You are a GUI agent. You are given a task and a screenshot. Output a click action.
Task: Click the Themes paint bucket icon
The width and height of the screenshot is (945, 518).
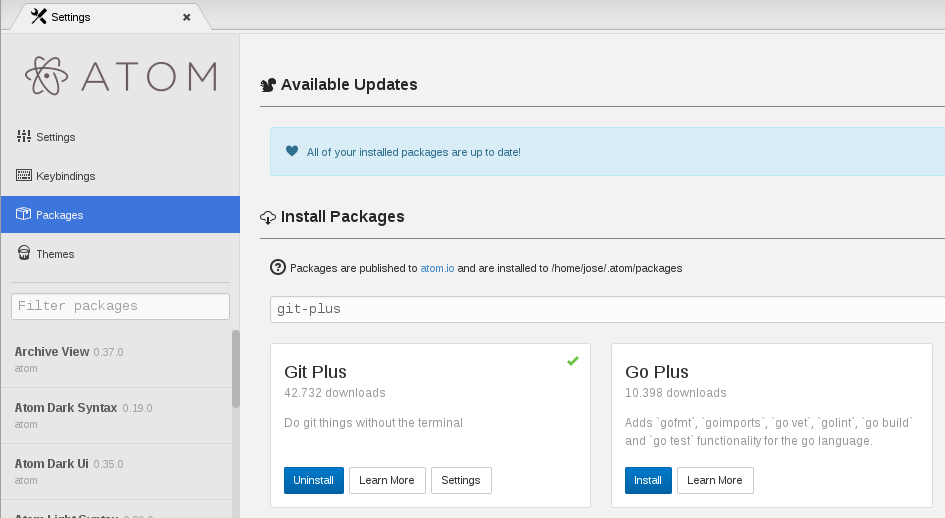coord(24,253)
